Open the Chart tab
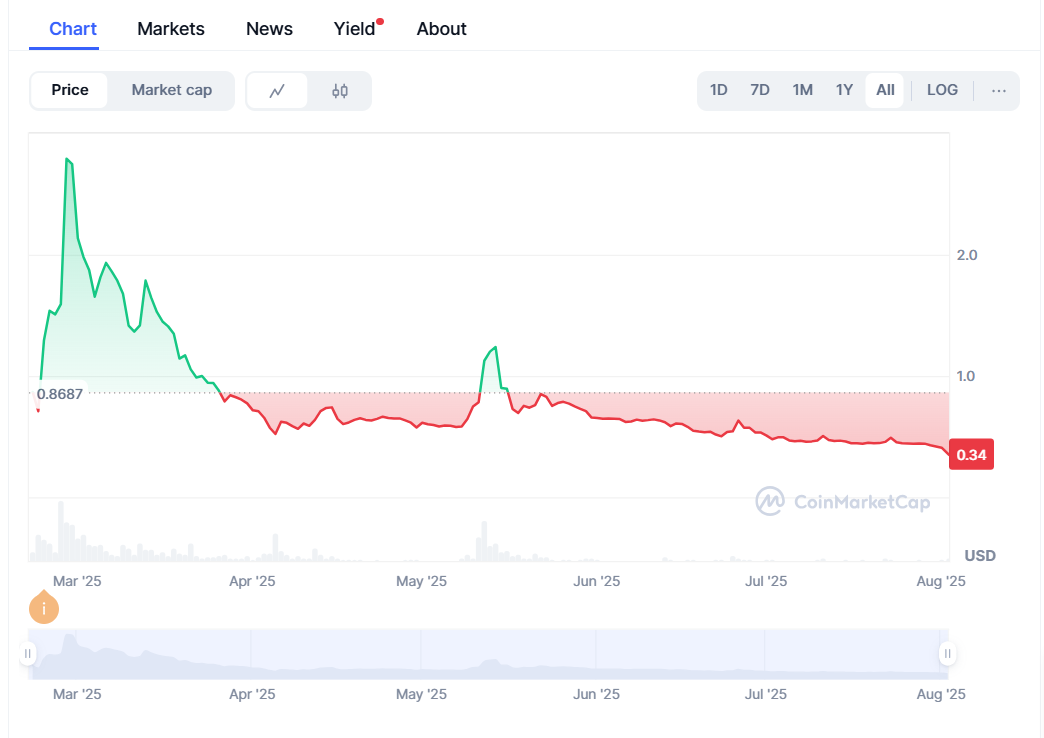 tap(73, 28)
